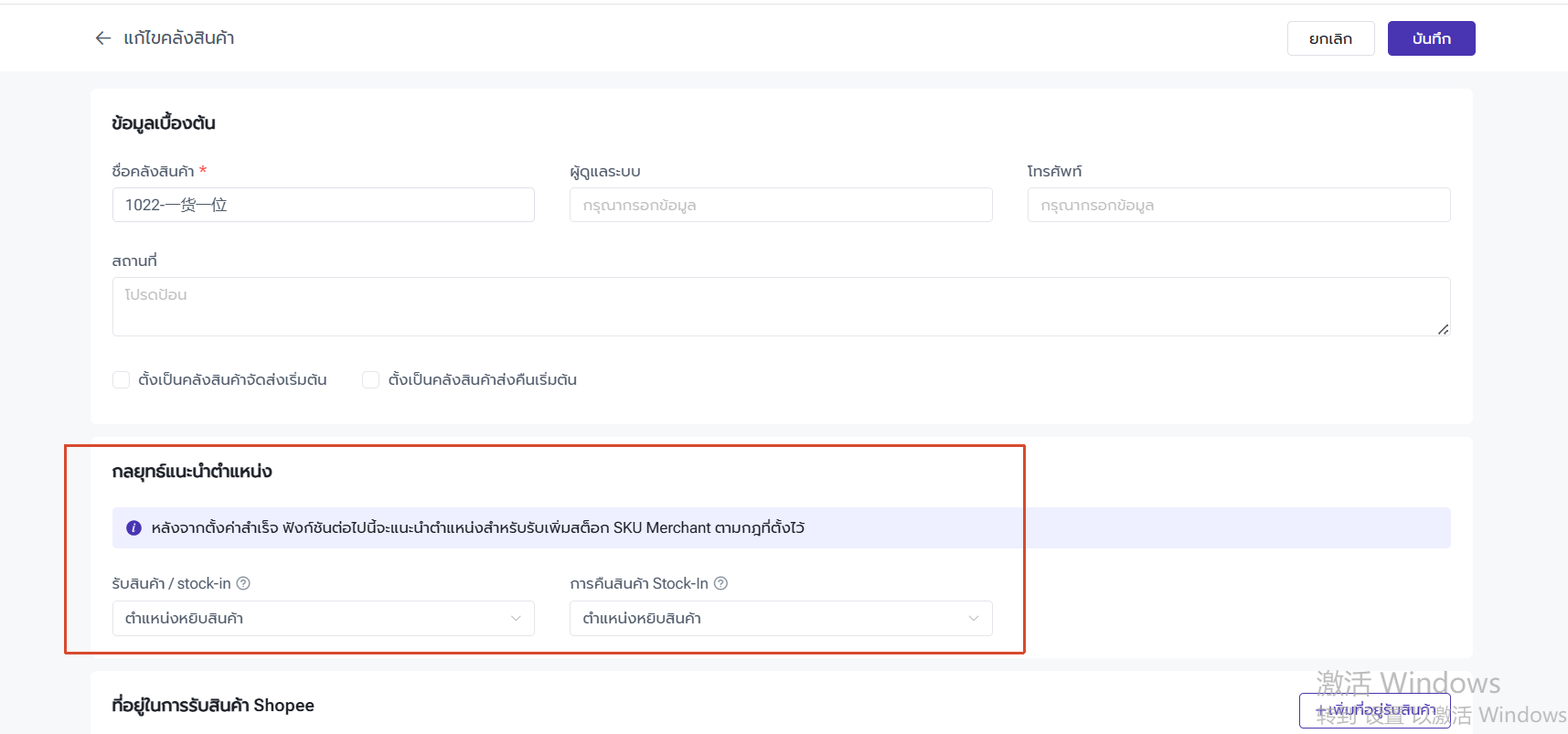Open the รับสินค้า / stock-in dropdown
1568x734 pixels.
(x=324, y=619)
